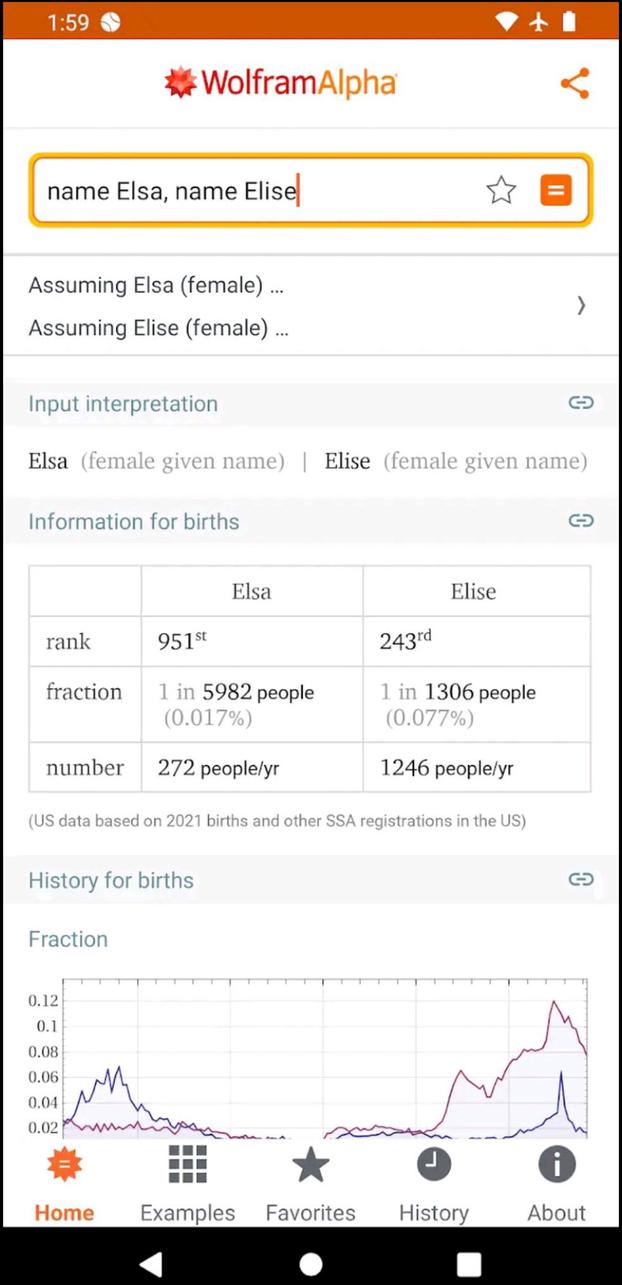The height and width of the screenshot is (1285, 622).
Task: Expand the assumptions with the right chevron
Action: tap(581, 305)
